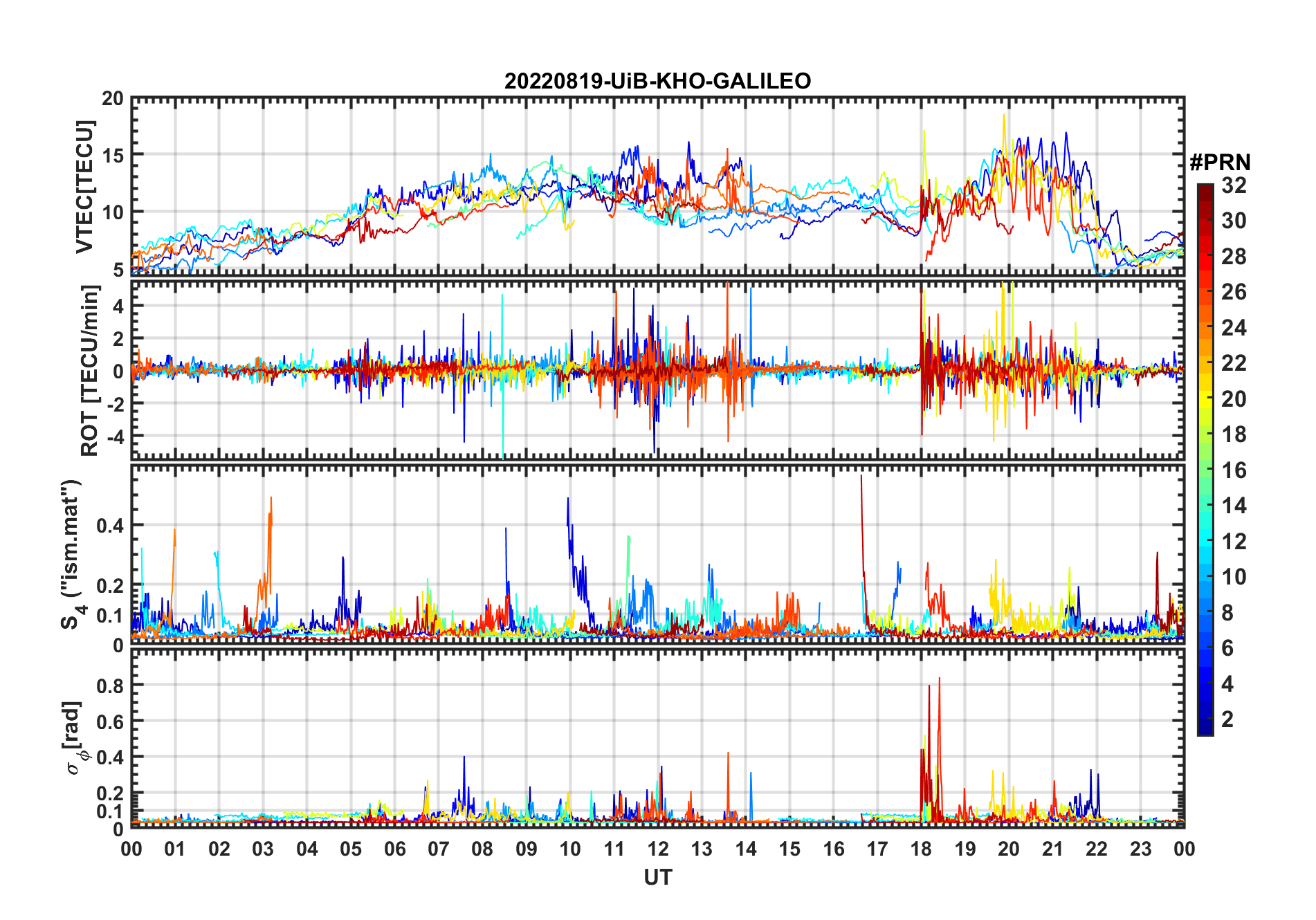Click ROT y-axis tick label -2
Viewport: 1316px width, 920px height.
tap(115, 404)
